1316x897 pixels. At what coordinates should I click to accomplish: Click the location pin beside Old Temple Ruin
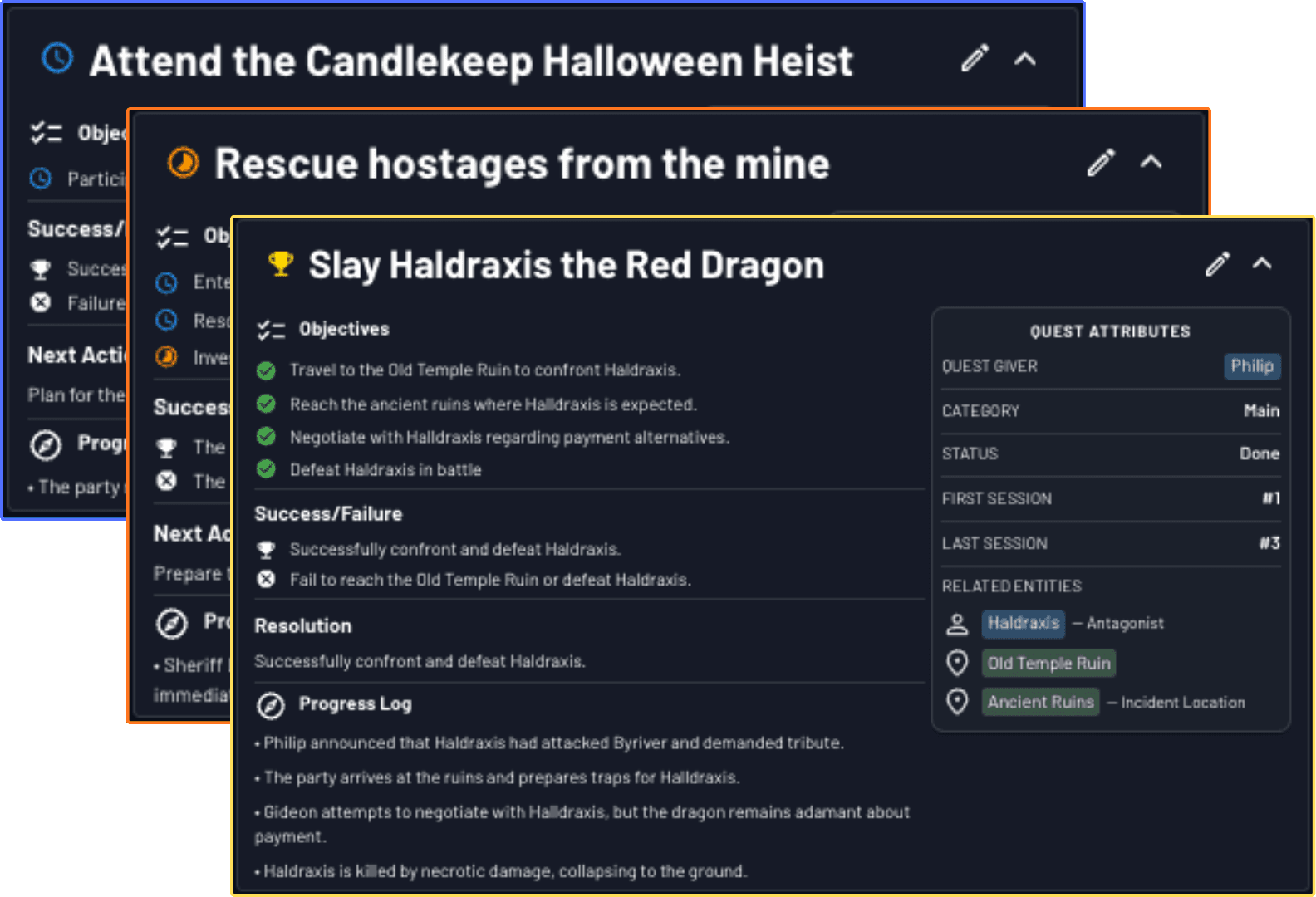tap(957, 663)
